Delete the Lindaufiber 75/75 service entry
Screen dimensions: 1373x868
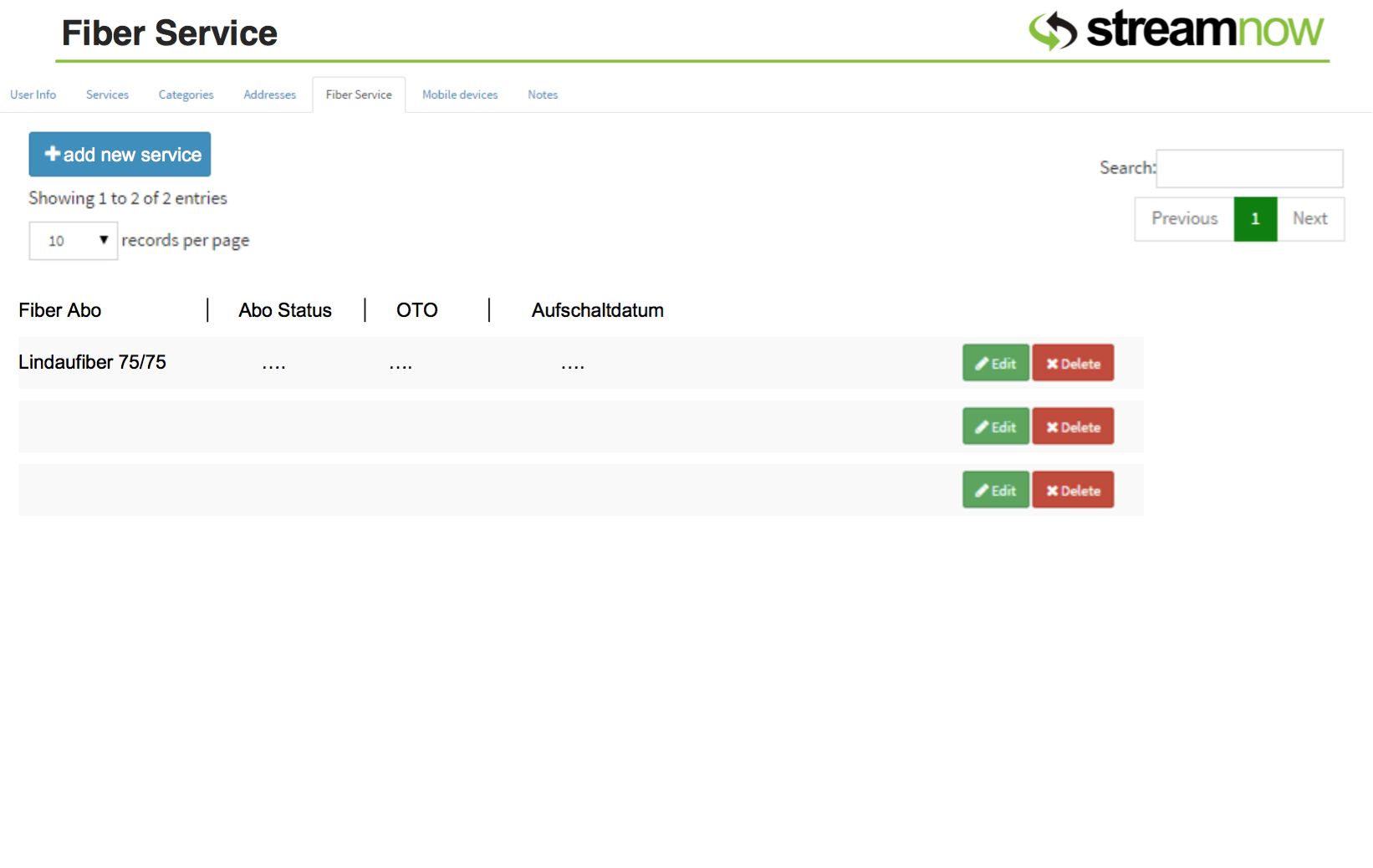[x=1073, y=363]
